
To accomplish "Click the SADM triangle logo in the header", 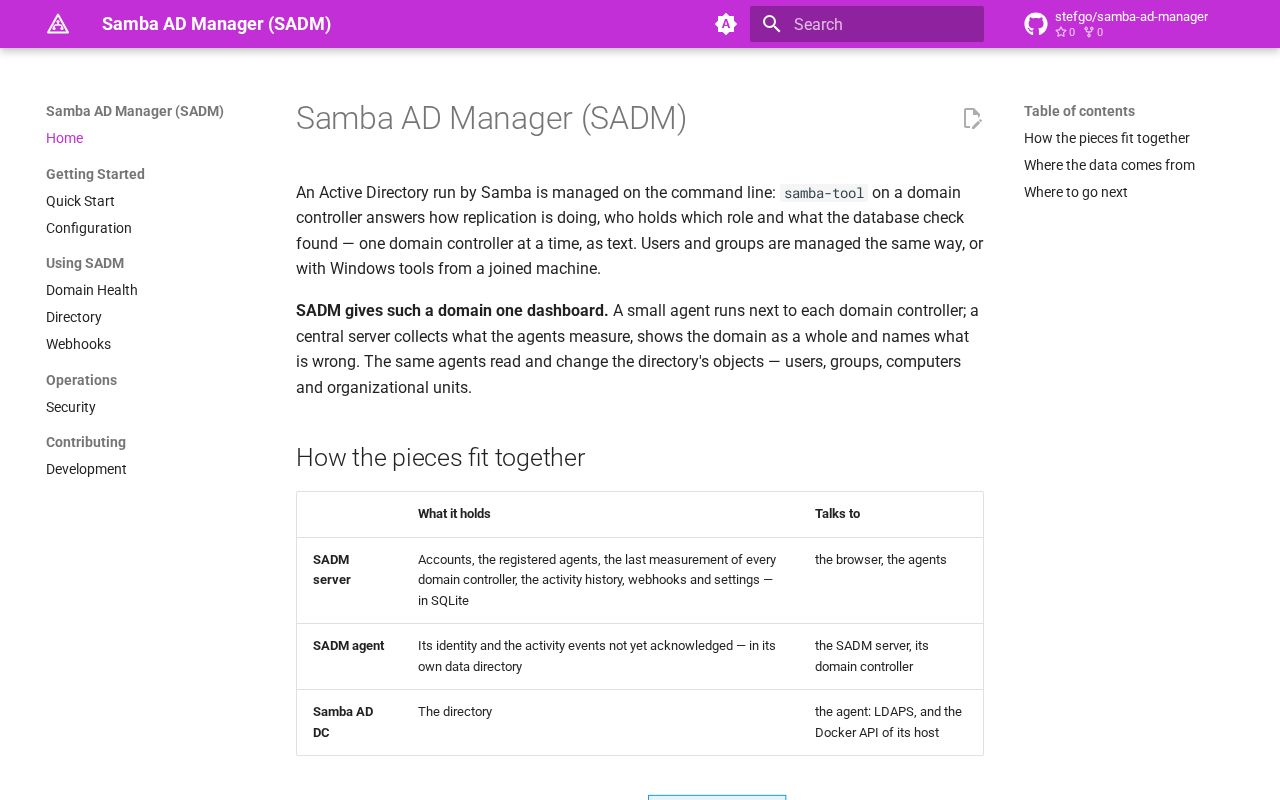I will (x=58, y=24).
